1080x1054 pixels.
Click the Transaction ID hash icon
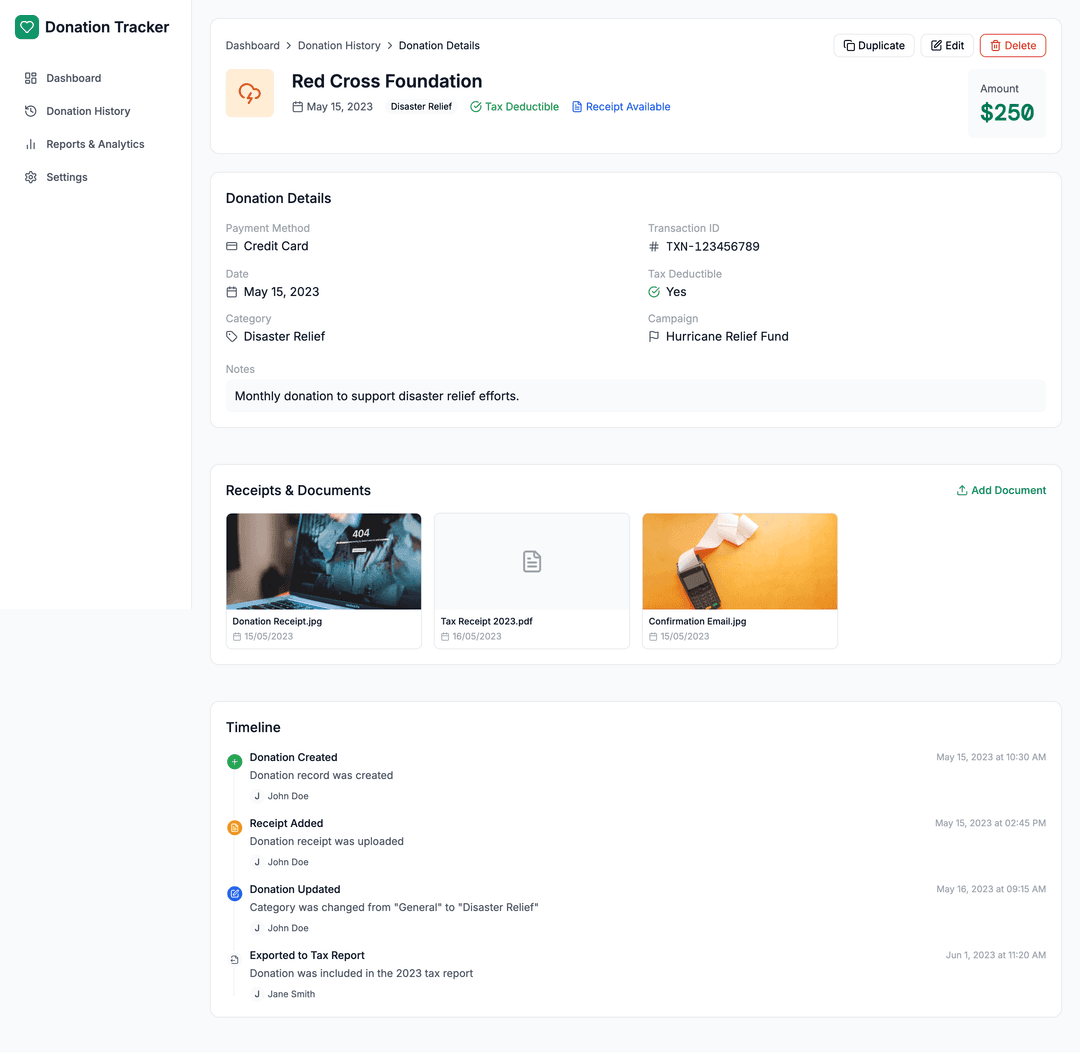pos(654,246)
